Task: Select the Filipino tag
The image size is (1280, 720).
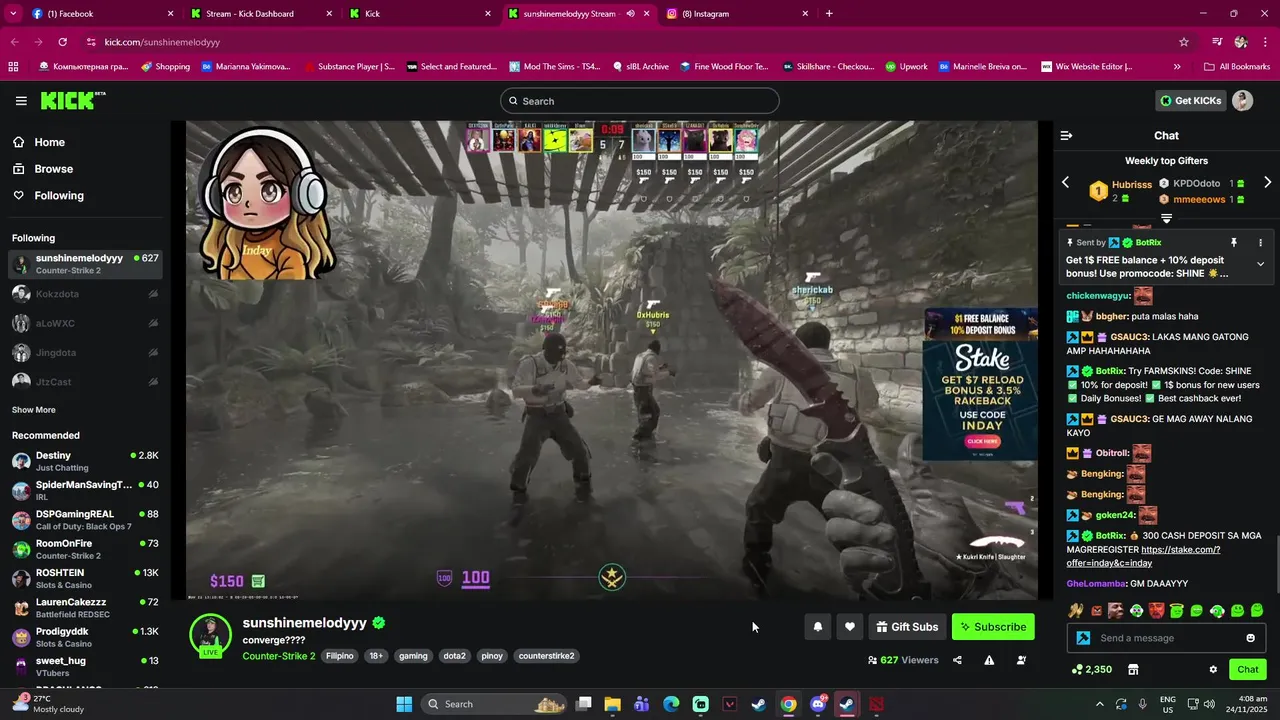Action: [340, 656]
